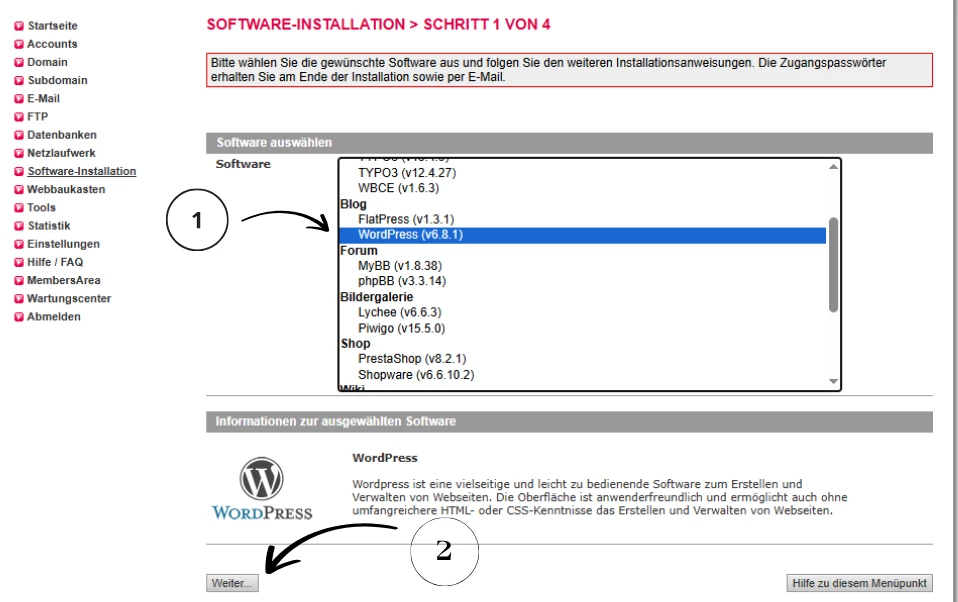Click the red arrow icon beside Domain
This screenshot has height=602, width=958.
pyautogui.click(x=19, y=62)
